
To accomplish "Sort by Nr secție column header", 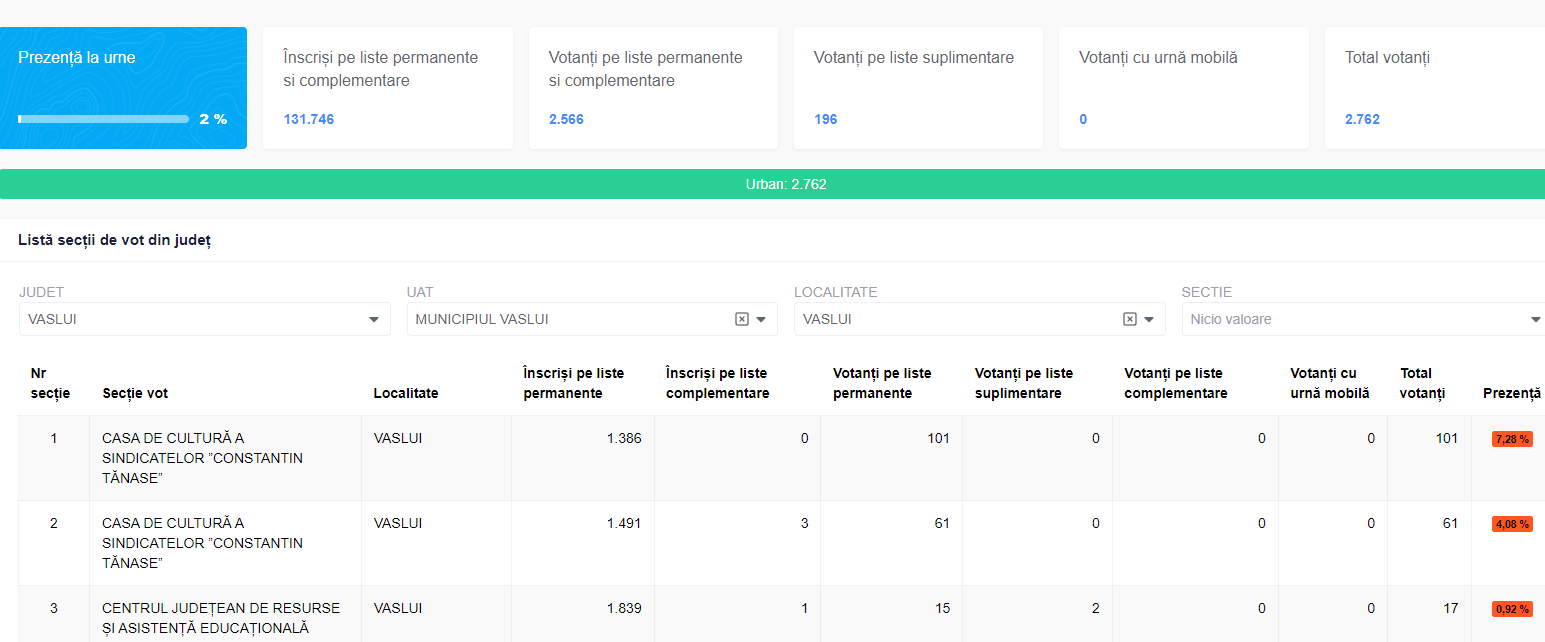I will [x=50, y=383].
